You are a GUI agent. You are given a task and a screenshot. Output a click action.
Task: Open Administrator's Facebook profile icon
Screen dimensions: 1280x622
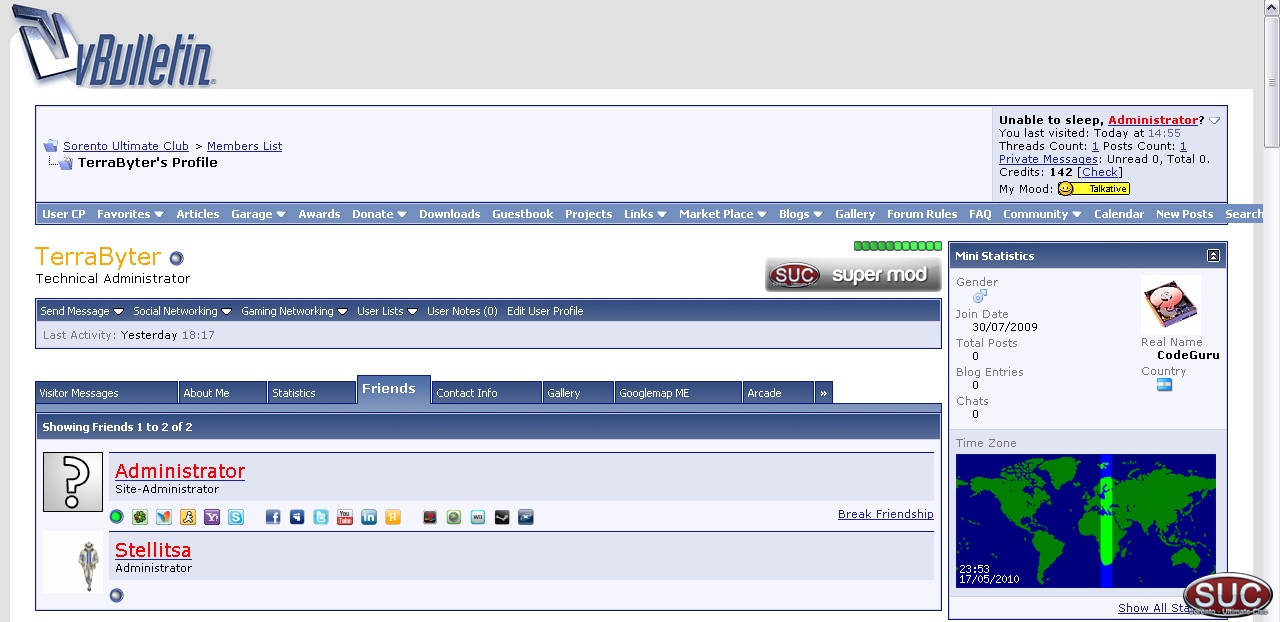(x=273, y=517)
